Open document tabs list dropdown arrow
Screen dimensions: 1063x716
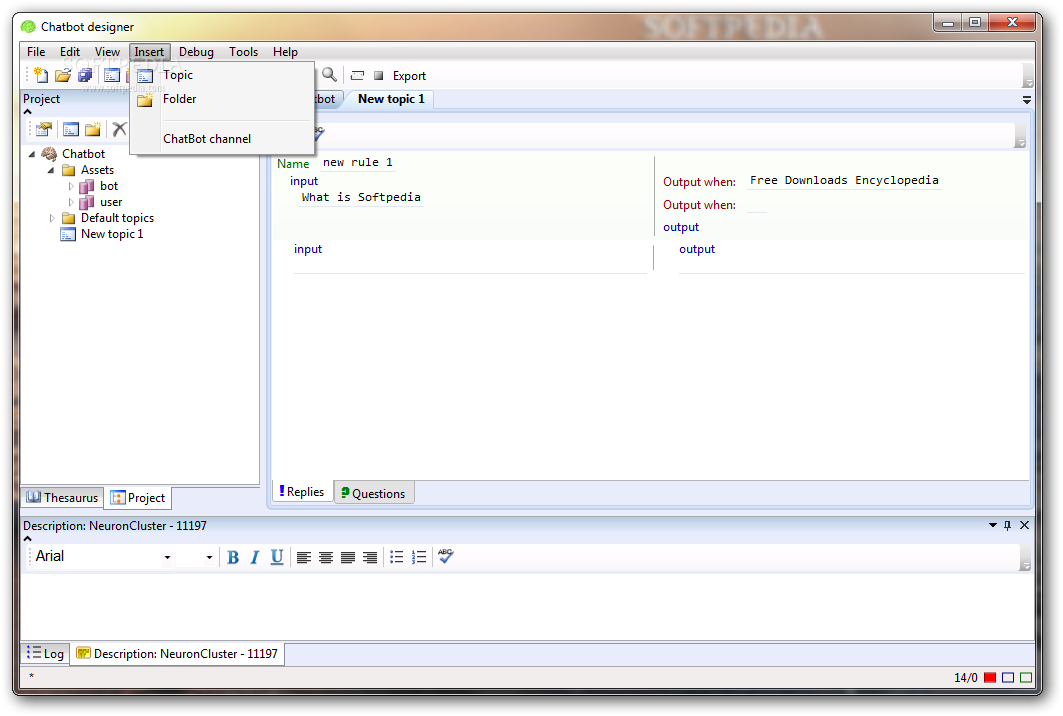pos(1027,100)
